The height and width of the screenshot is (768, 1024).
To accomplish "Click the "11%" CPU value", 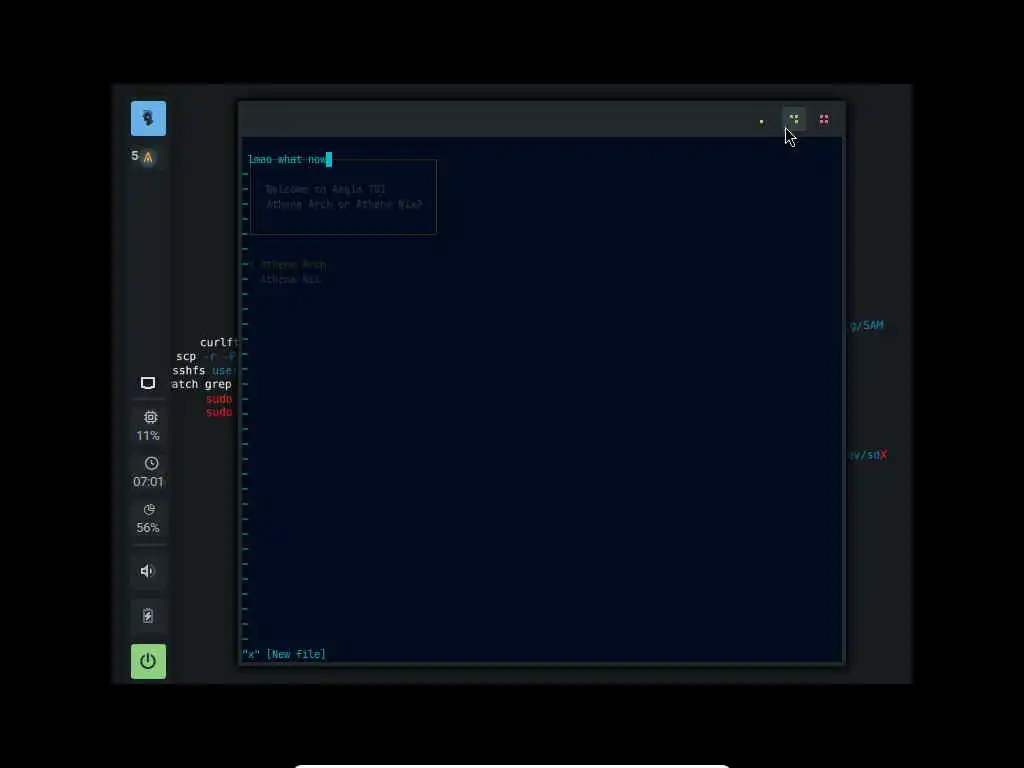I will (x=148, y=436).
